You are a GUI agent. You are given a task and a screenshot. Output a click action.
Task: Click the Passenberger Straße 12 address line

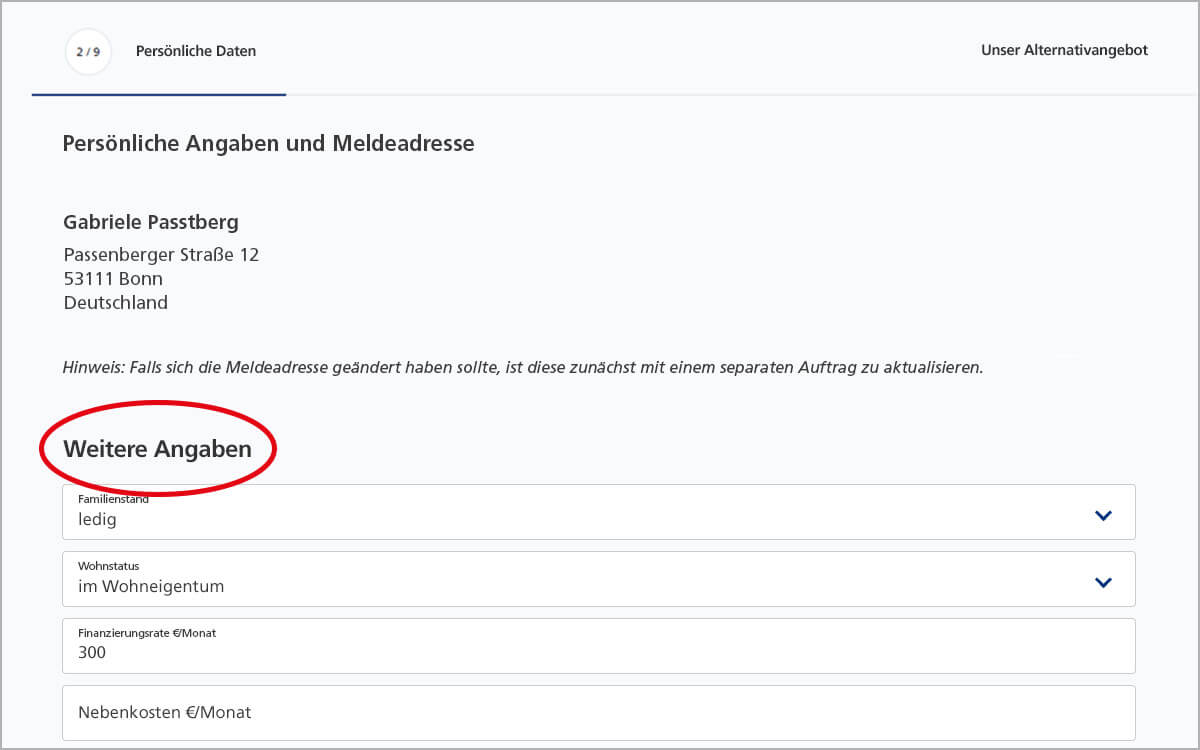pyautogui.click(x=161, y=255)
